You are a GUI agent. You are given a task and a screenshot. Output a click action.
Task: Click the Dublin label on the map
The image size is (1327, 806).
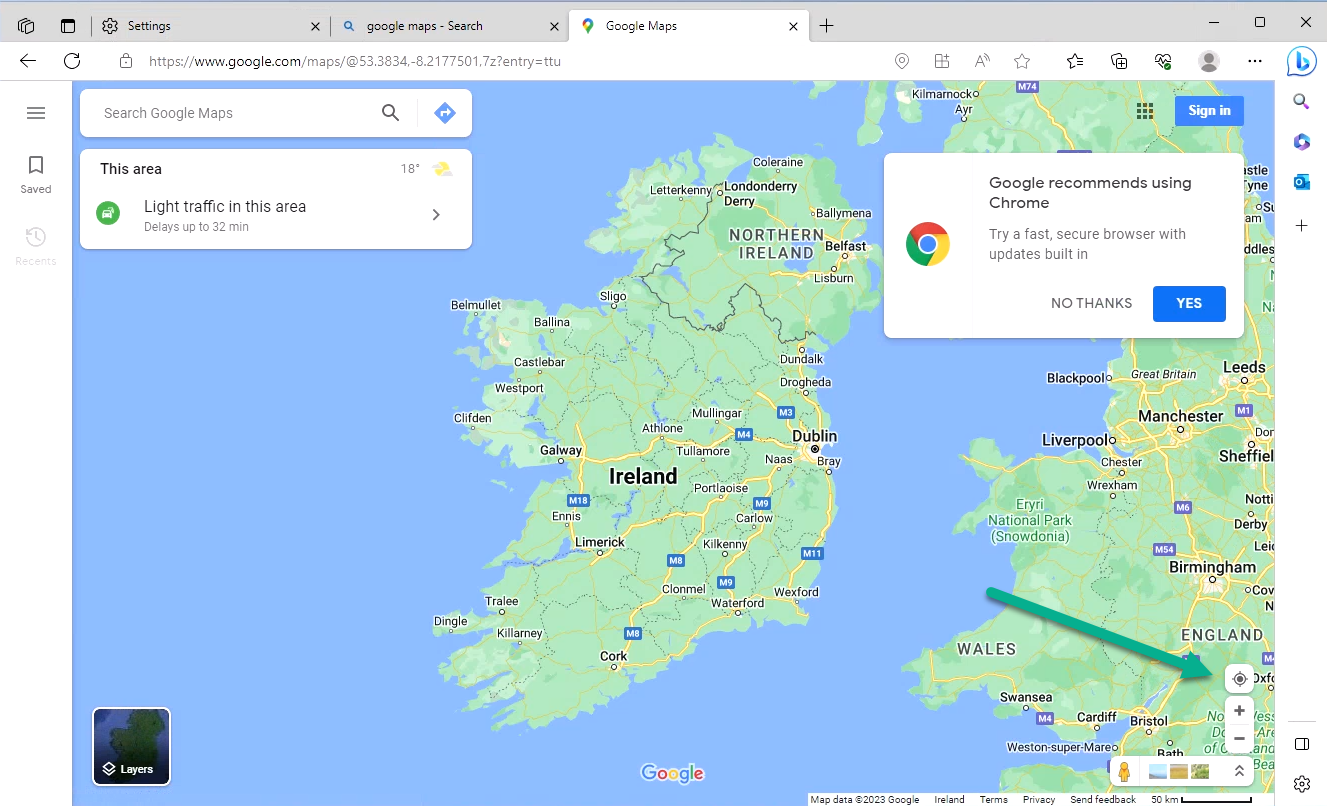pos(814,436)
